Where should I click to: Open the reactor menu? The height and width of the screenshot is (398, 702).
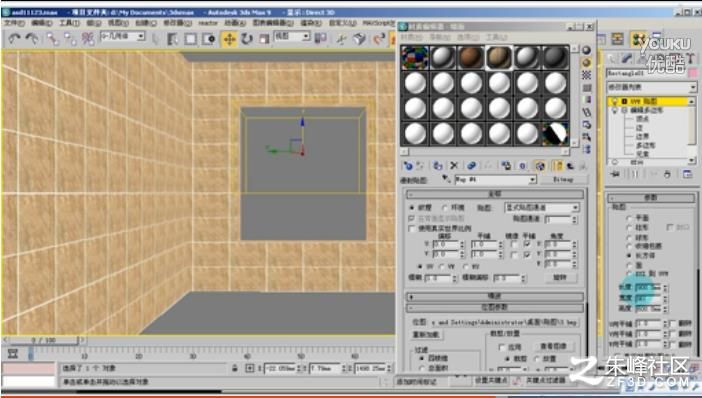[x=208, y=23]
